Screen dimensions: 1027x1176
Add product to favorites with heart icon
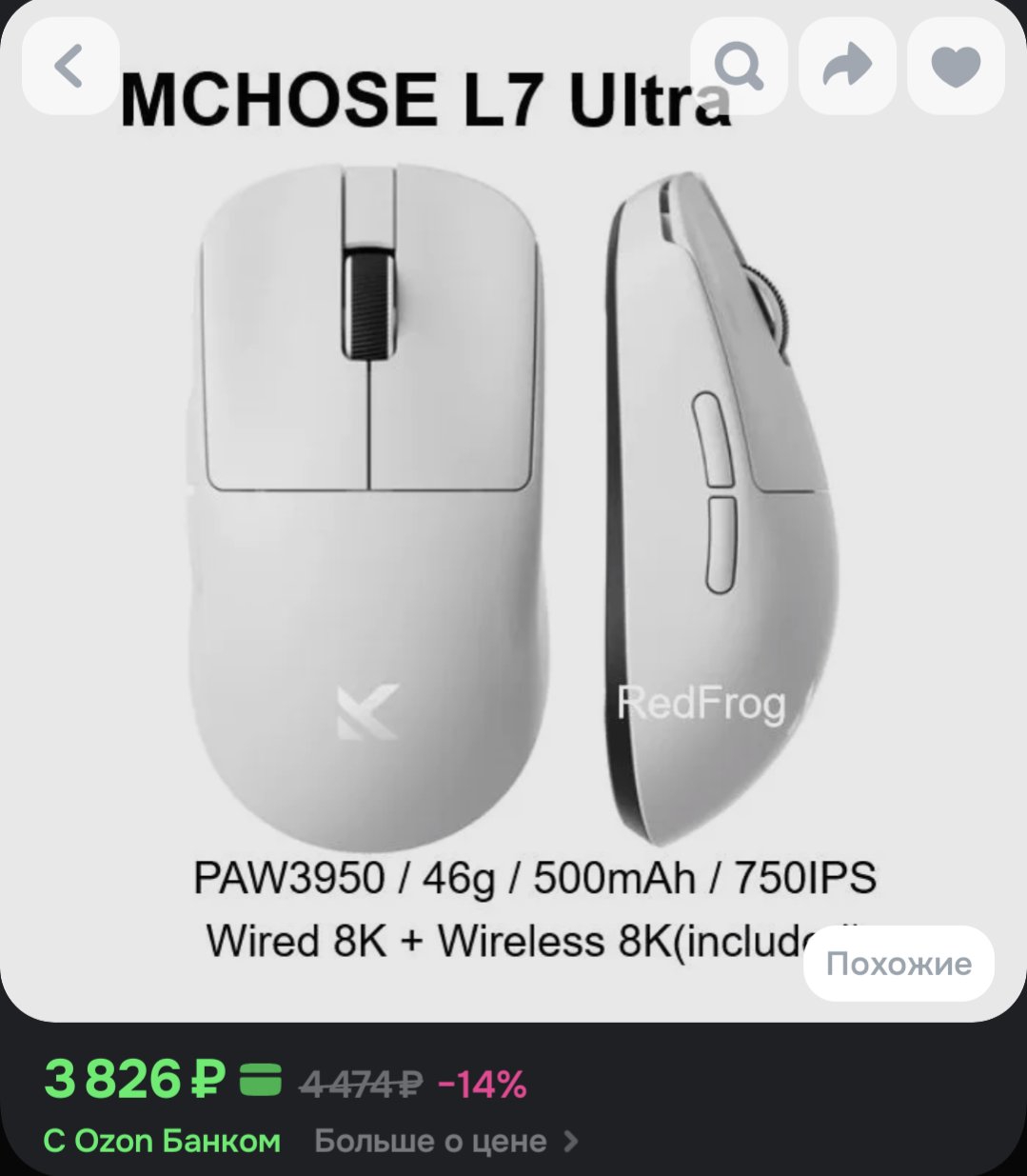(x=956, y=66)
